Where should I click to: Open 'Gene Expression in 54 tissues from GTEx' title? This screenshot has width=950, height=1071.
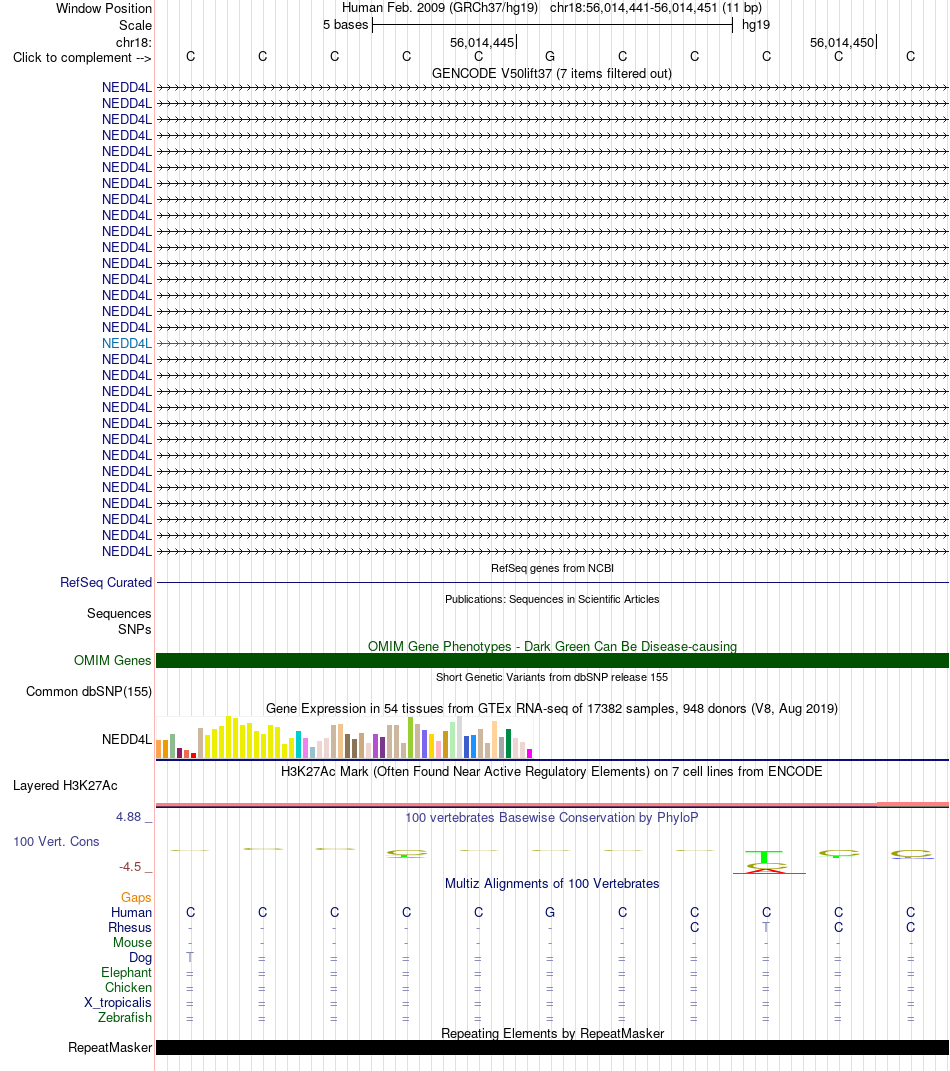point(552,708)
